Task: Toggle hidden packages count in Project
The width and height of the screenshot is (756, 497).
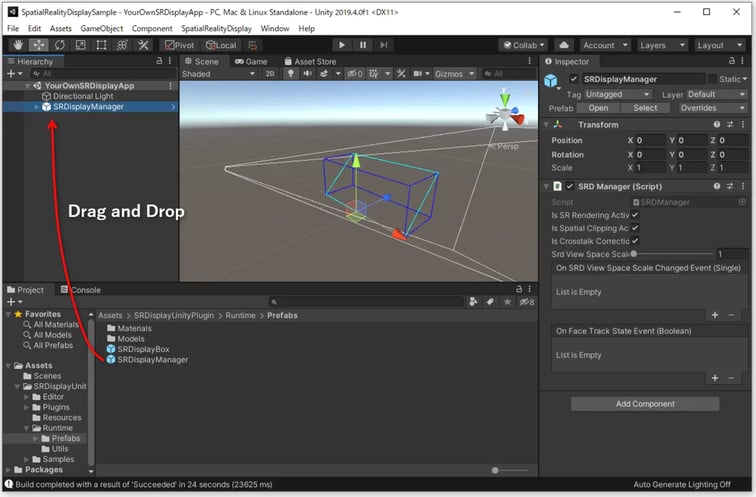Action: [526, 302]
